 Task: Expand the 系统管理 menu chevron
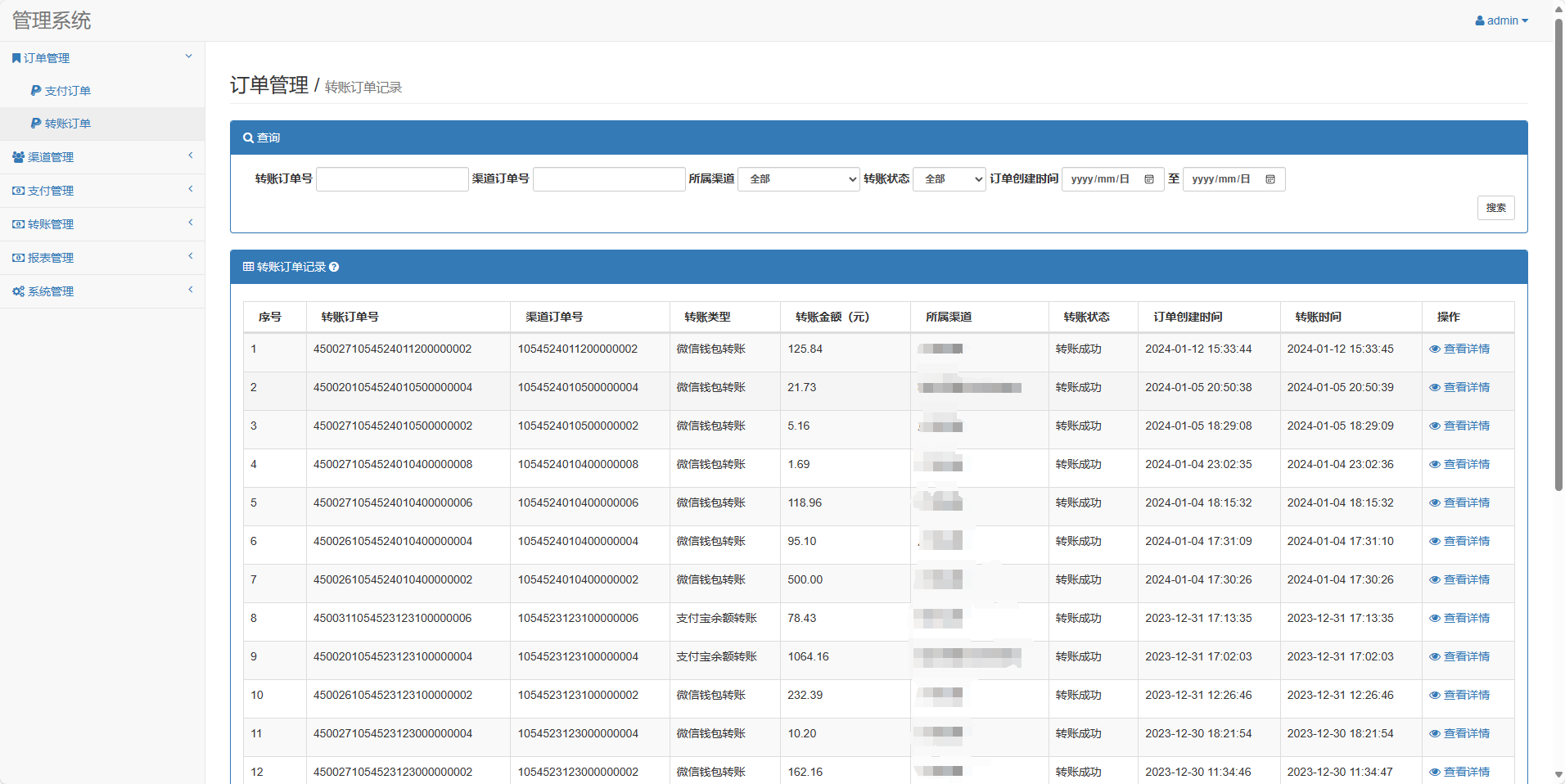click(x=191, y=290)
